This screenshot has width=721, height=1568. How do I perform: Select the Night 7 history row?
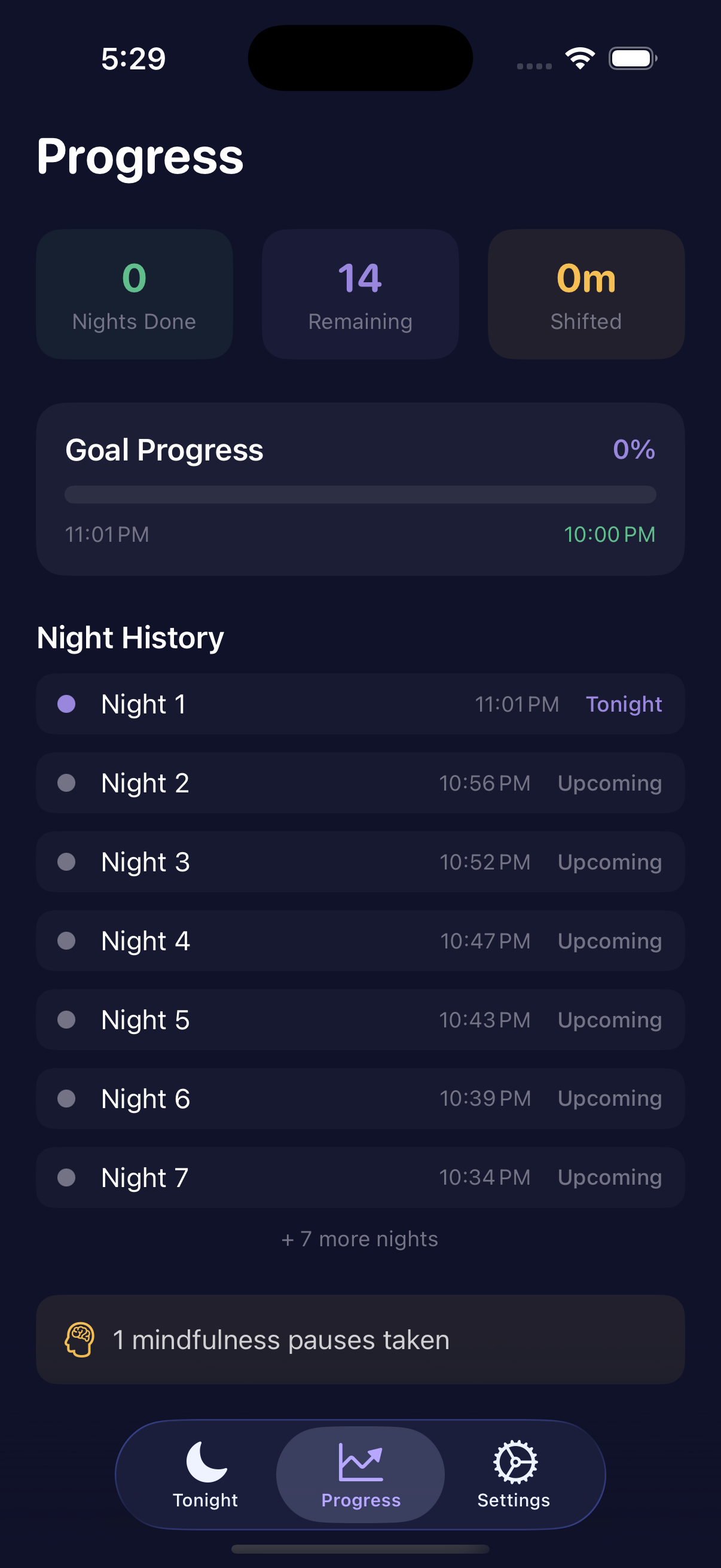point(360,1177)
